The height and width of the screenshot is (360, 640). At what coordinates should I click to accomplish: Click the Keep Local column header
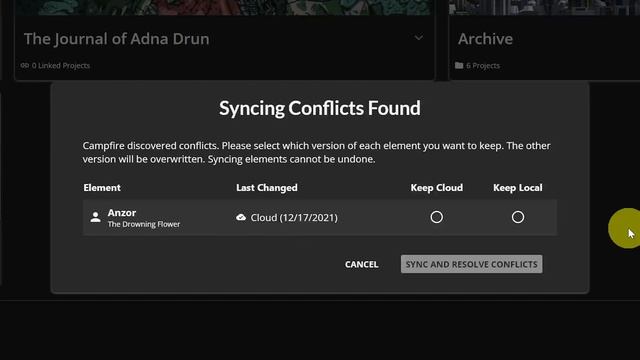click(518, 188)
